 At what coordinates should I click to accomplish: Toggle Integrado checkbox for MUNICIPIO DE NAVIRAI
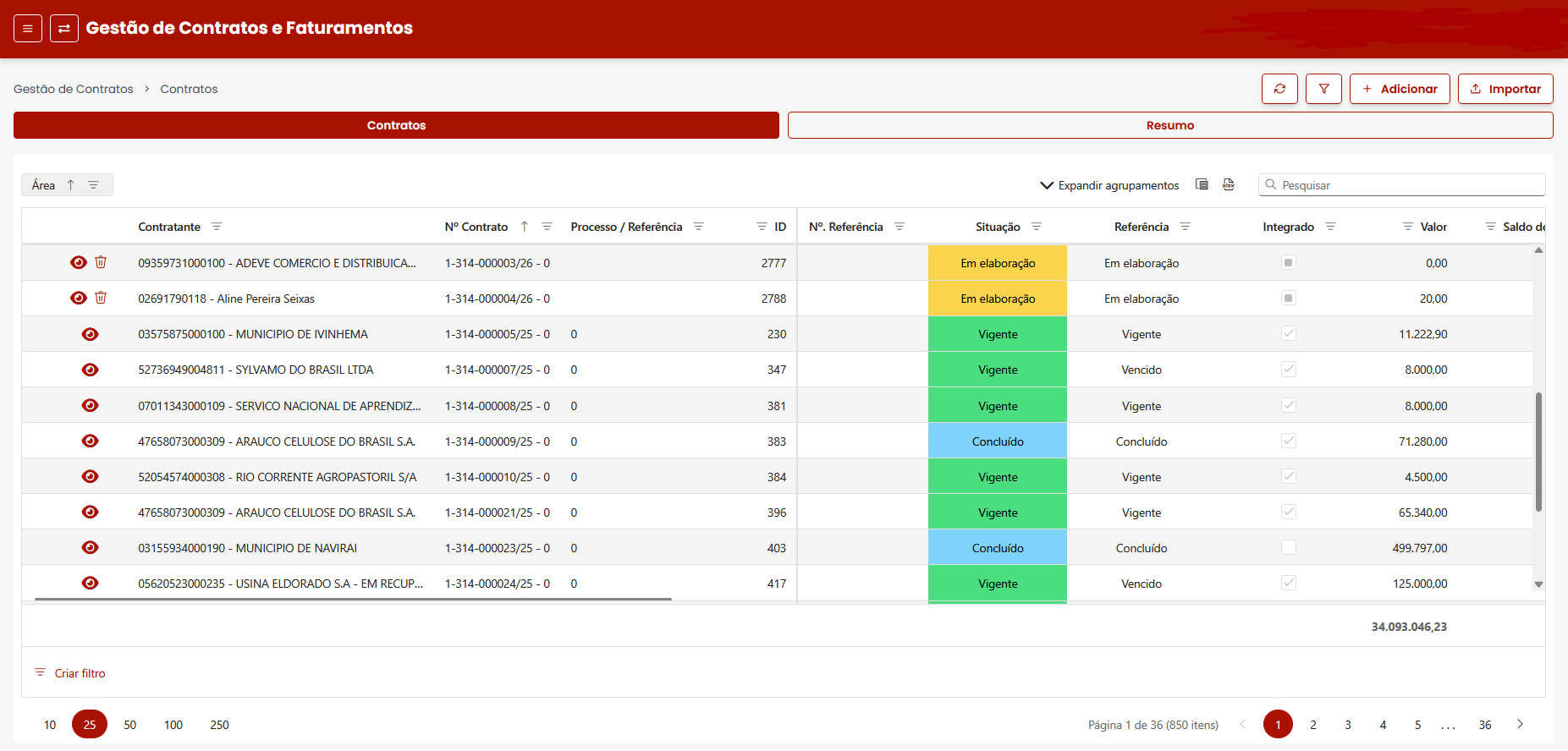point(1288,547)
